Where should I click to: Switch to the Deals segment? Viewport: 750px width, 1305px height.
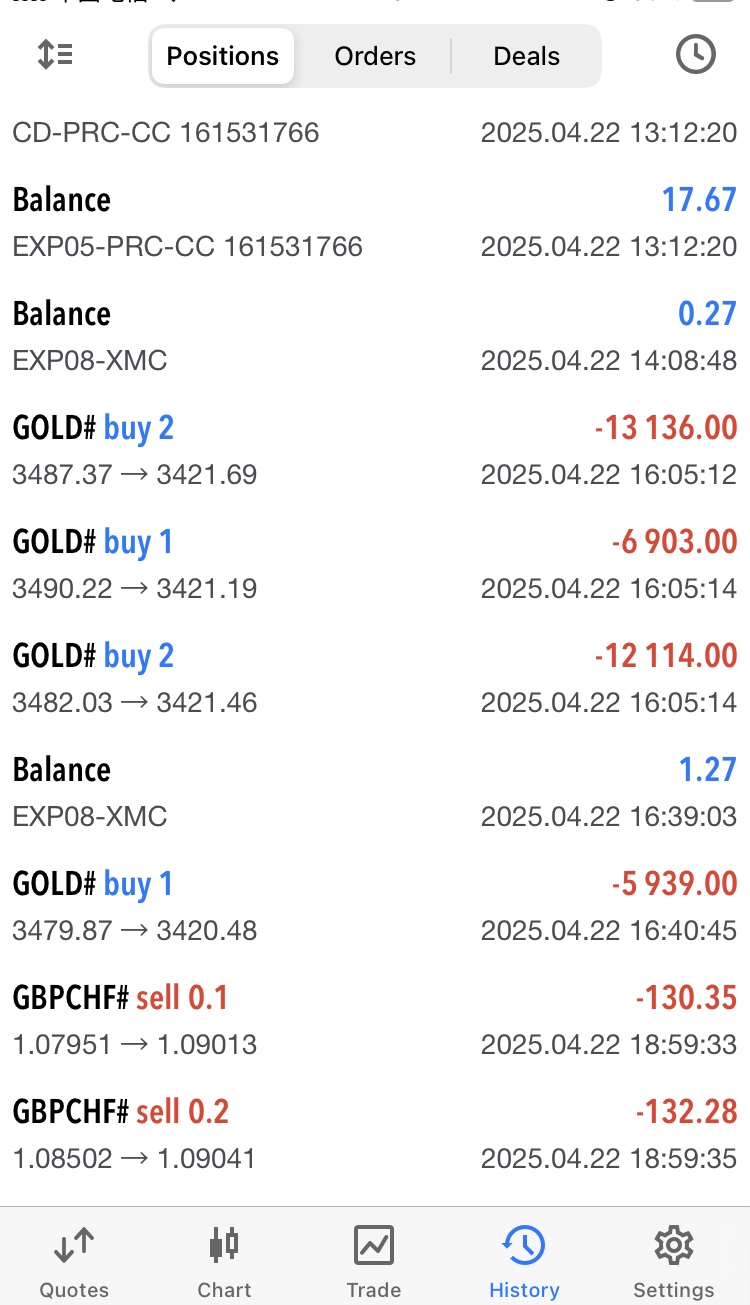point(526,56)
